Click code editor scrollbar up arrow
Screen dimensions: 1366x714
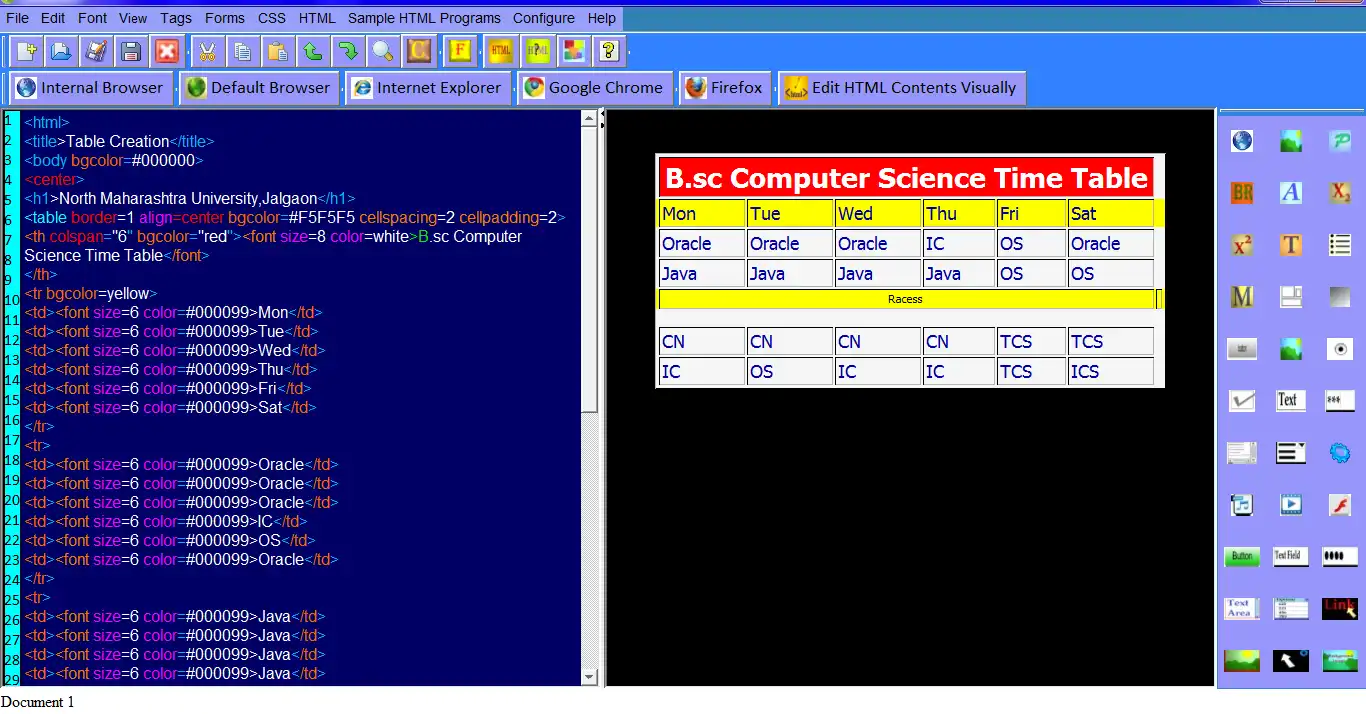point(590,118)
